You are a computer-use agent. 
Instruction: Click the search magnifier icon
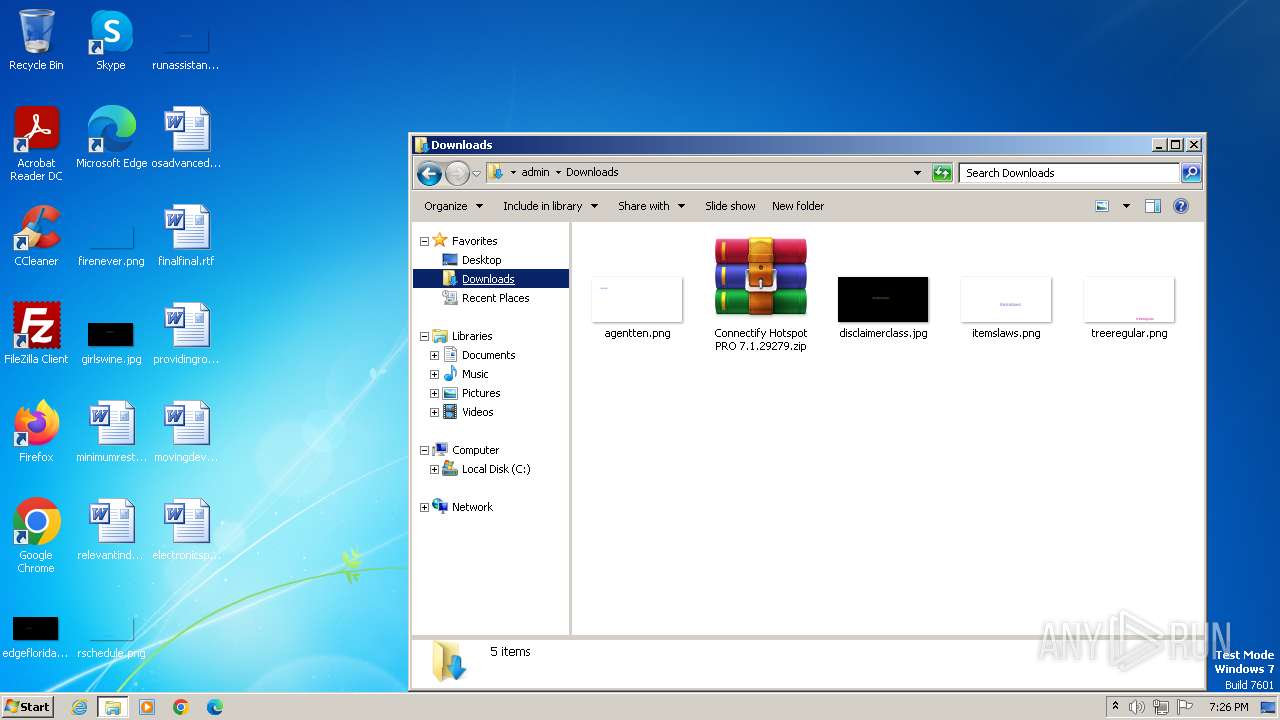point(1190,173)
